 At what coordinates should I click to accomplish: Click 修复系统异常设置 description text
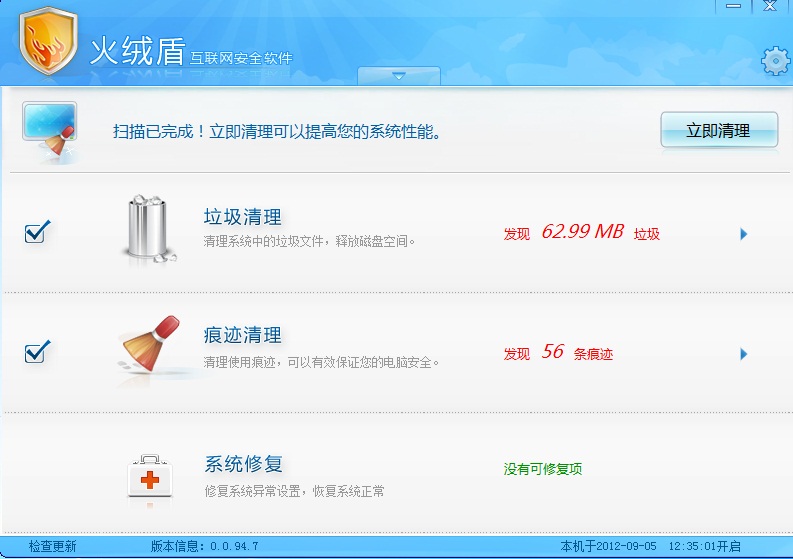coord(294,491)
